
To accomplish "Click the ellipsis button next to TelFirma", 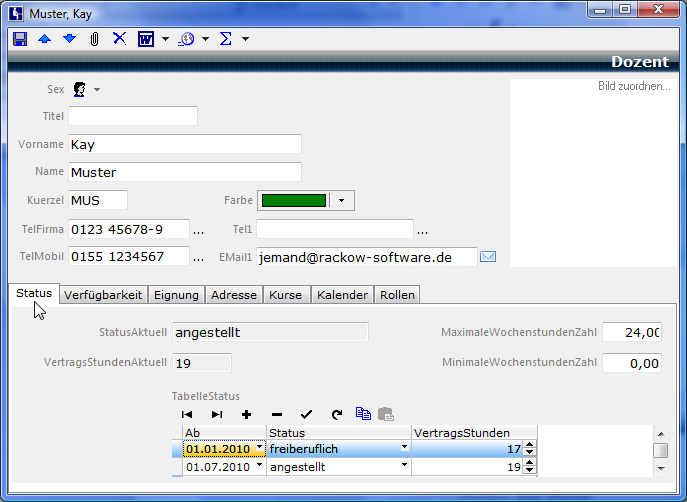I will click(x=198, y=230).
